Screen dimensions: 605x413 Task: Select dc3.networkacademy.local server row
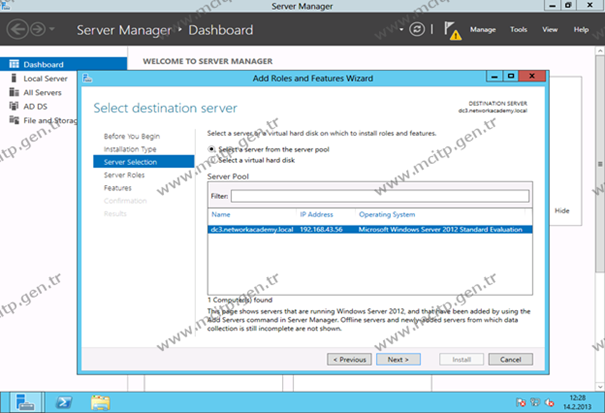[370, 229]
